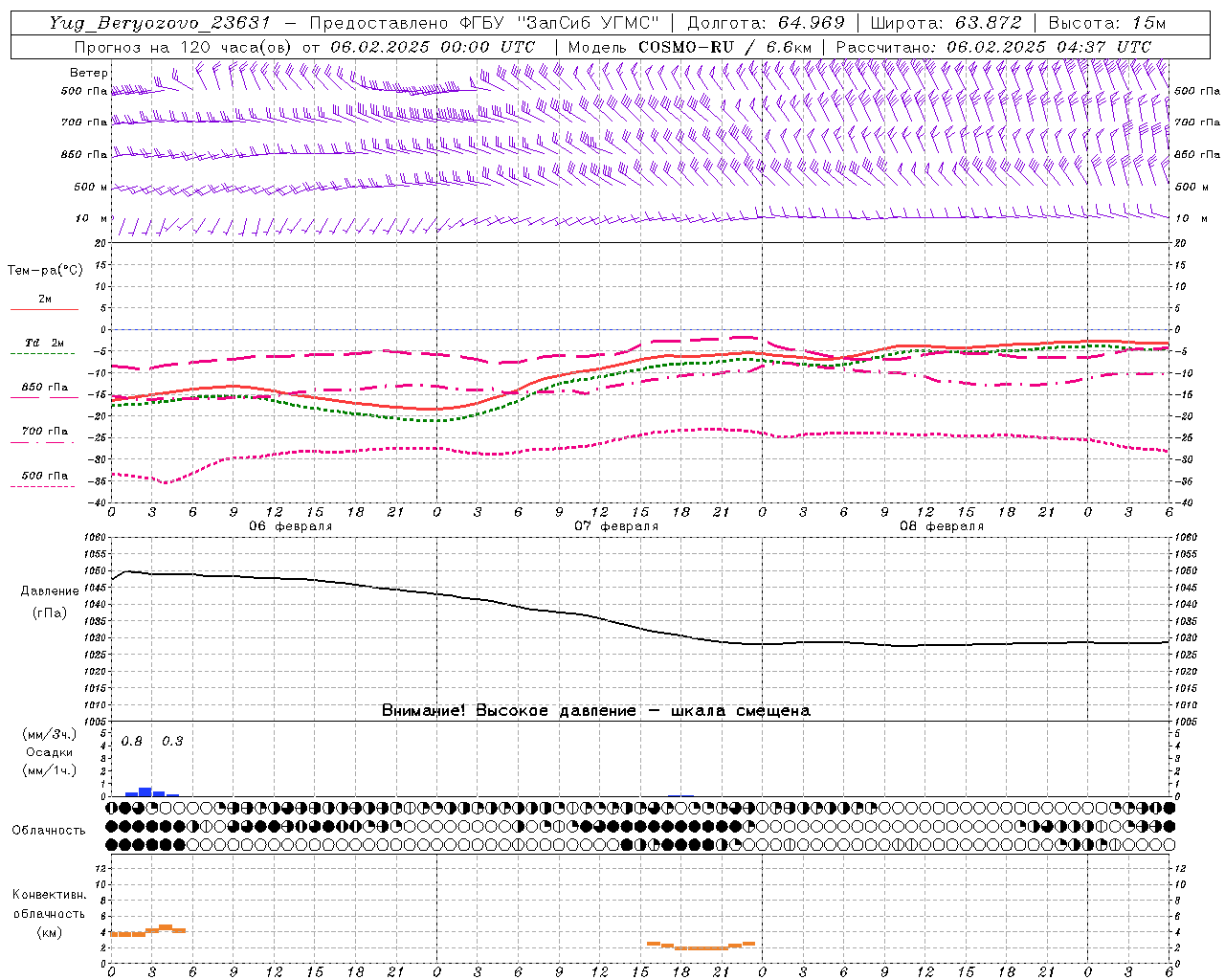Click the (мм/3ч.) unit label
Screen dimensions: 1225x980
click(50, 734)
